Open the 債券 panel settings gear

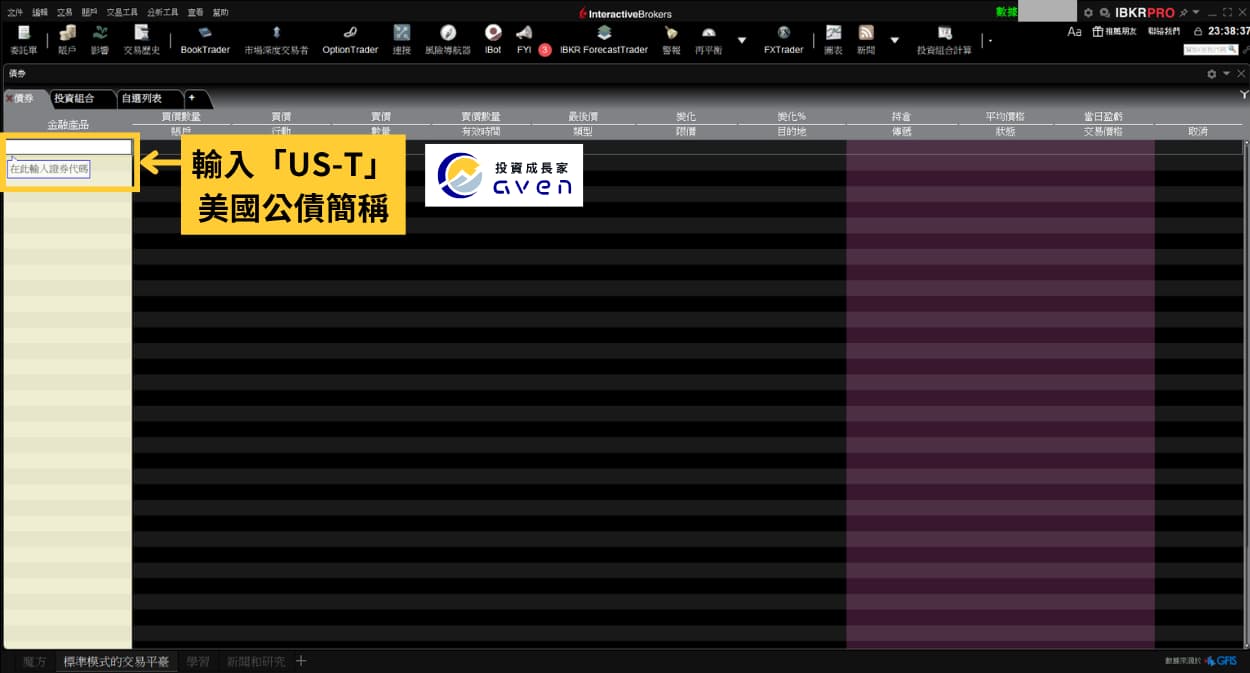tap(1211, 74)
